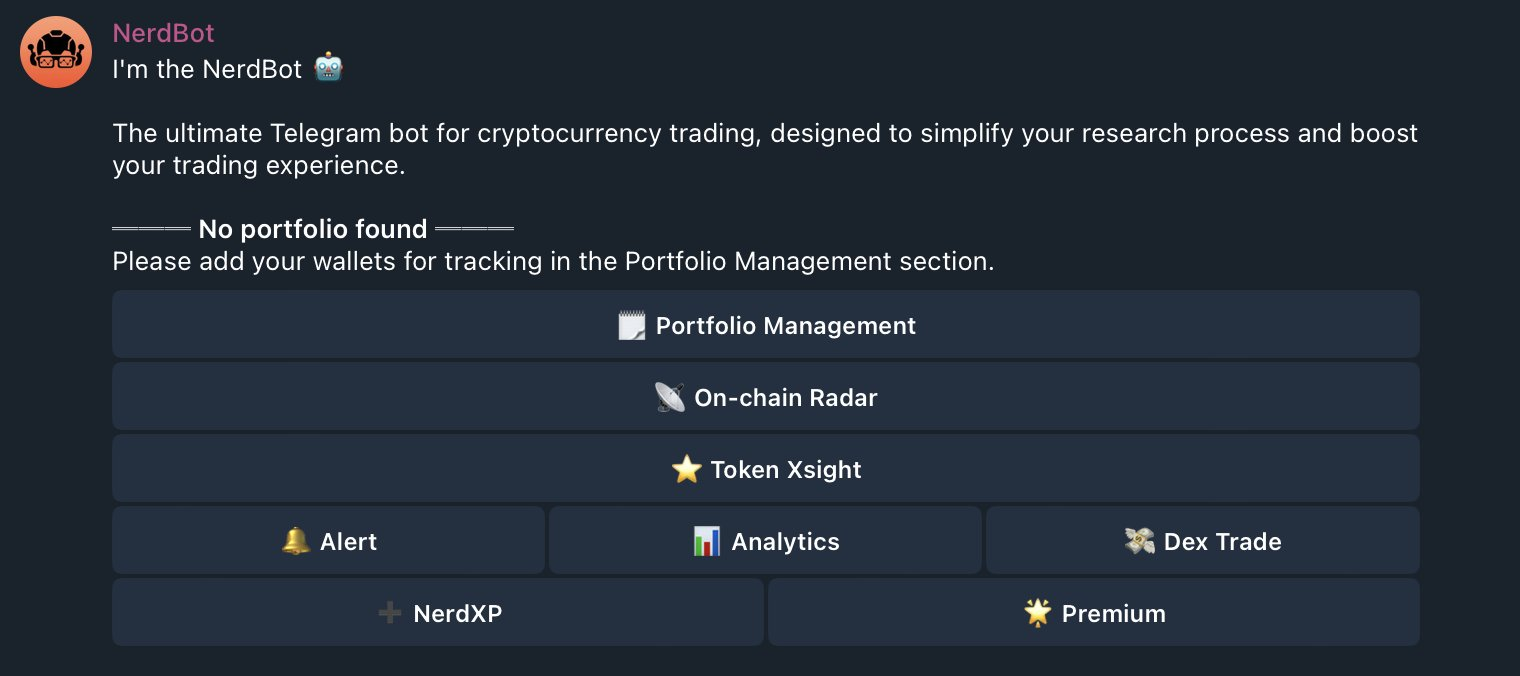Choose the Premium button
Image resolution: width=1520 pixels, height=676 pixels.
[1094, 612]
